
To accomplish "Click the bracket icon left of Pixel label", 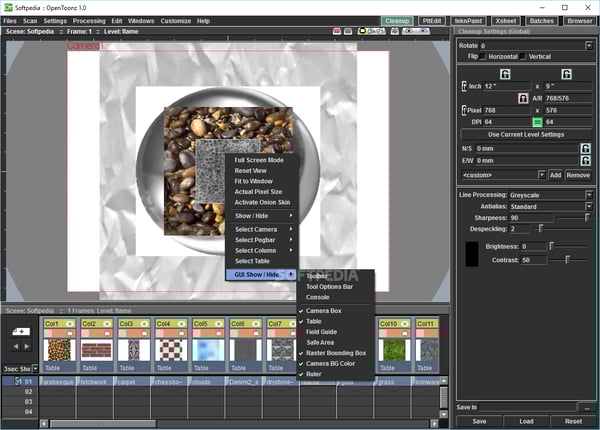I will pos(464,110).
